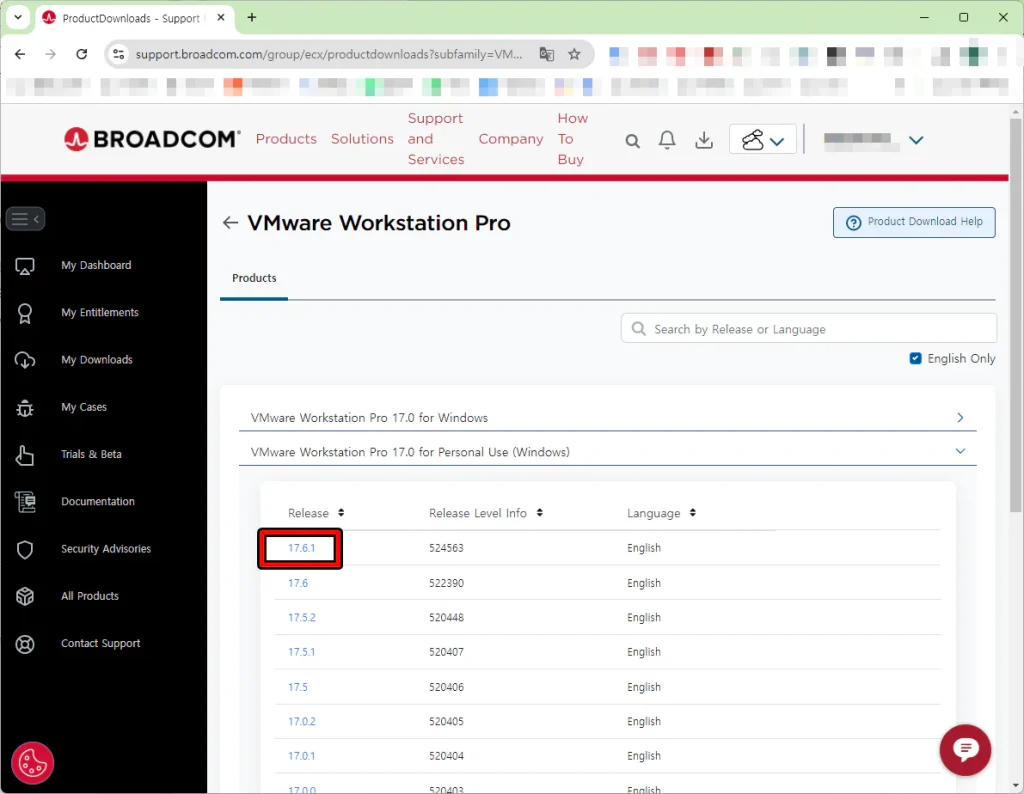This screenshot has height=794, width=1024.
Task: Expand VMware Workstation Pro 17.0 for Windows
Action: (959, 418)
